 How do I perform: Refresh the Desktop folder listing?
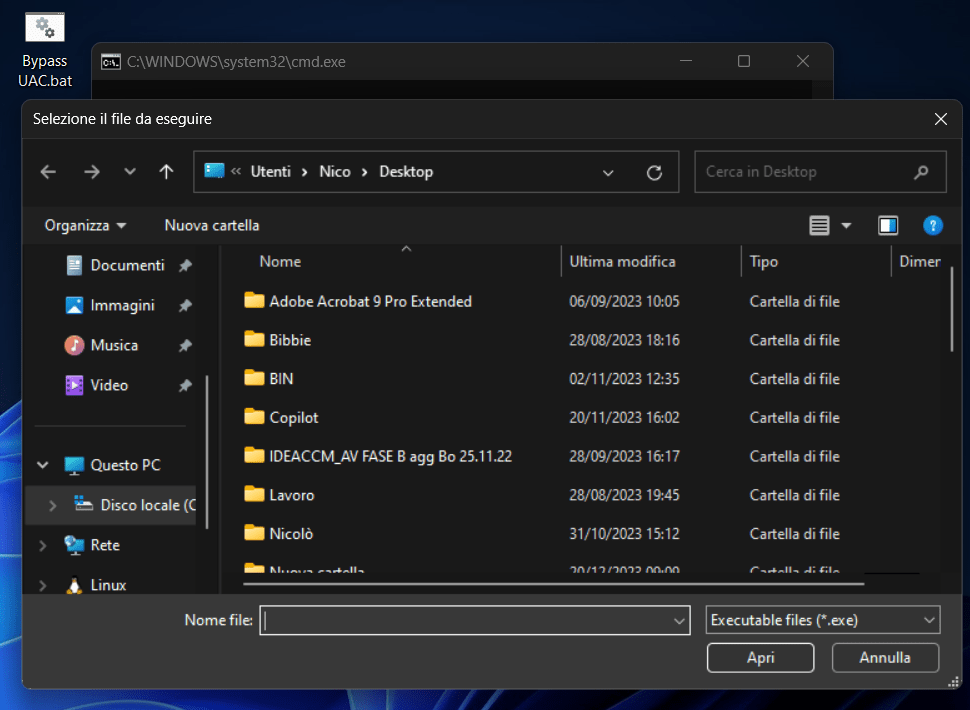(654, 172)
